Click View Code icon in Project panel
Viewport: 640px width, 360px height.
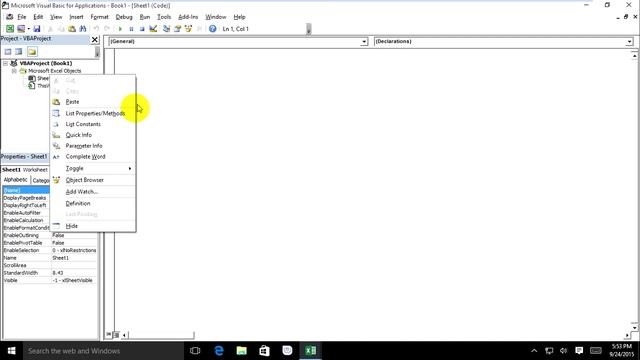(x=8, y=52)
